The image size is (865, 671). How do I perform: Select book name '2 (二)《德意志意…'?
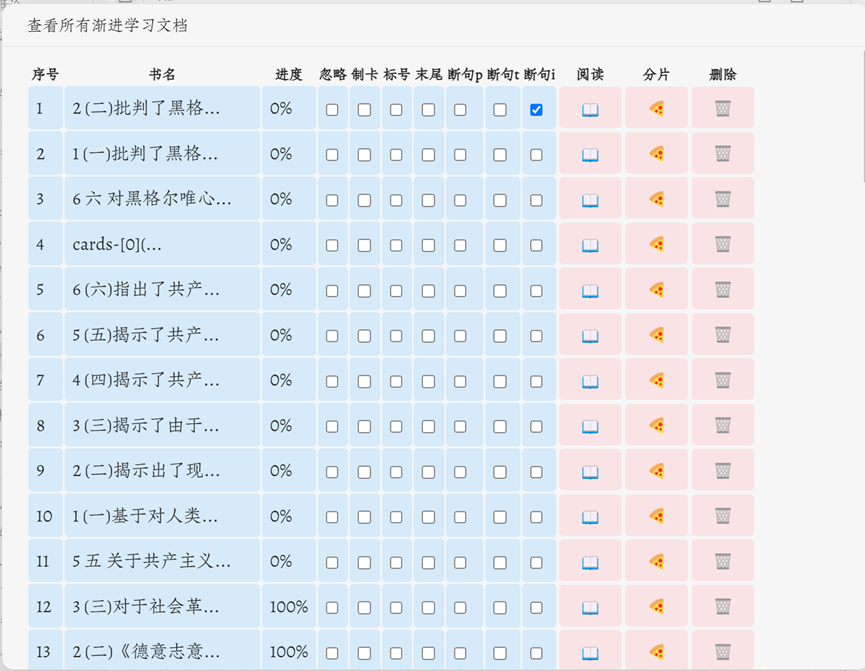(x=162, y=650)
